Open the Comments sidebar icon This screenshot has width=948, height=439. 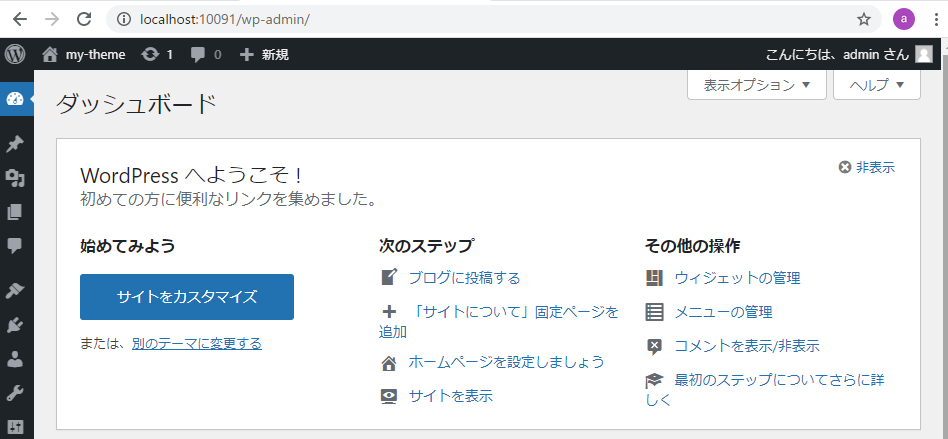(x=15, y=245)
